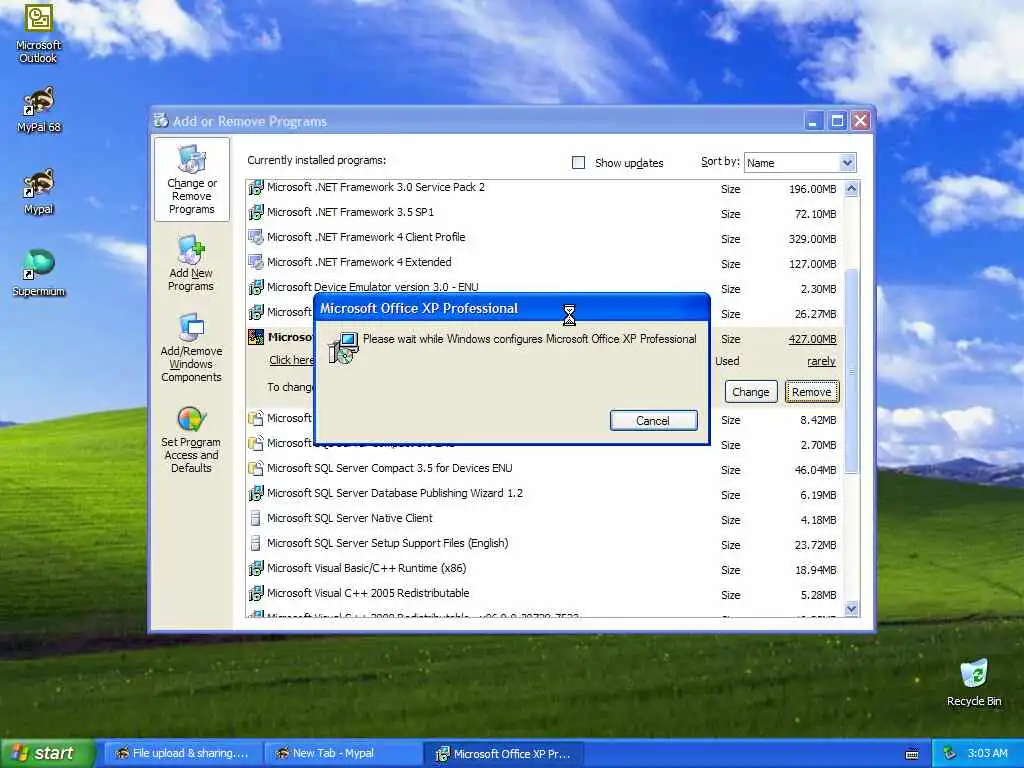Click Visual C++ 2005 Redistributable icon

[256, 593]
